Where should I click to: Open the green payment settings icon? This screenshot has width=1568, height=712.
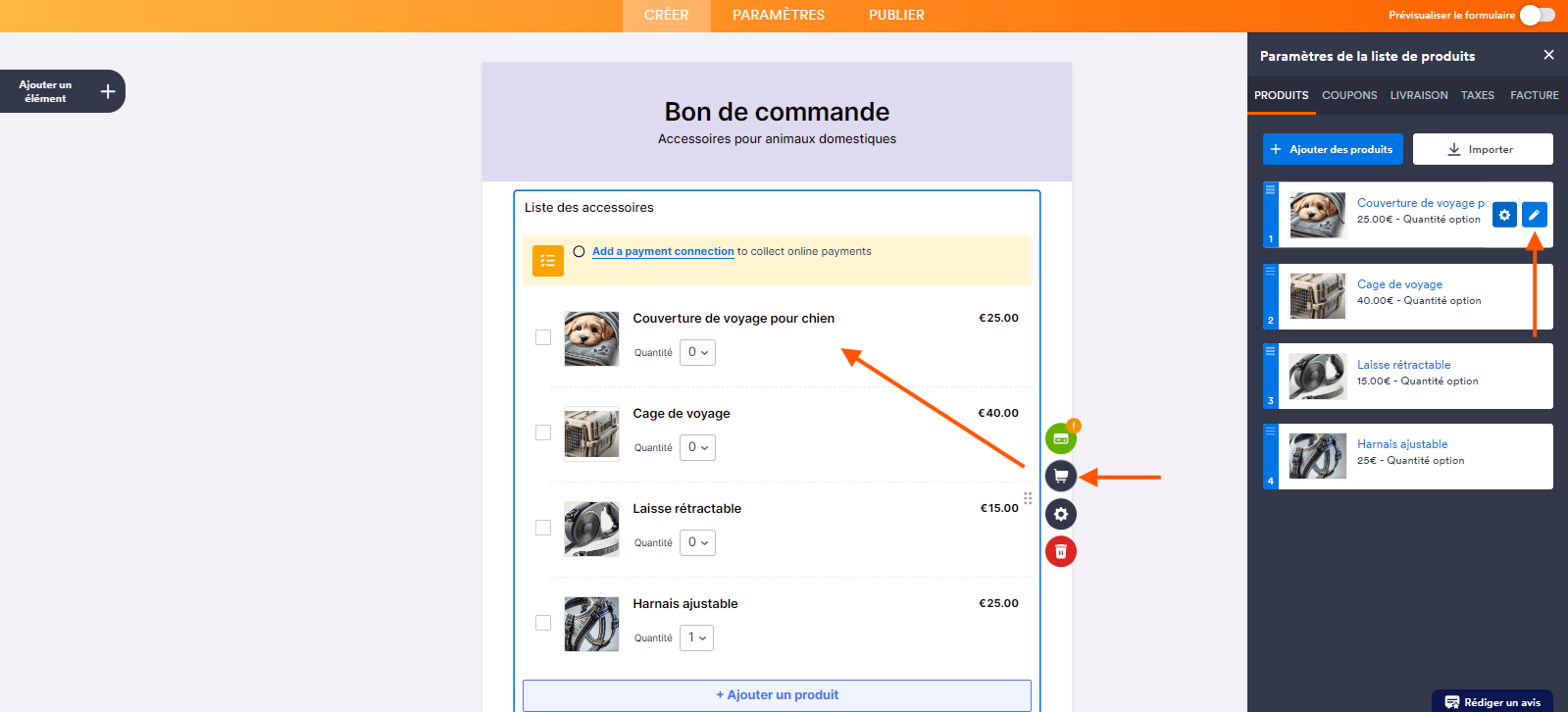point(1060,438)
